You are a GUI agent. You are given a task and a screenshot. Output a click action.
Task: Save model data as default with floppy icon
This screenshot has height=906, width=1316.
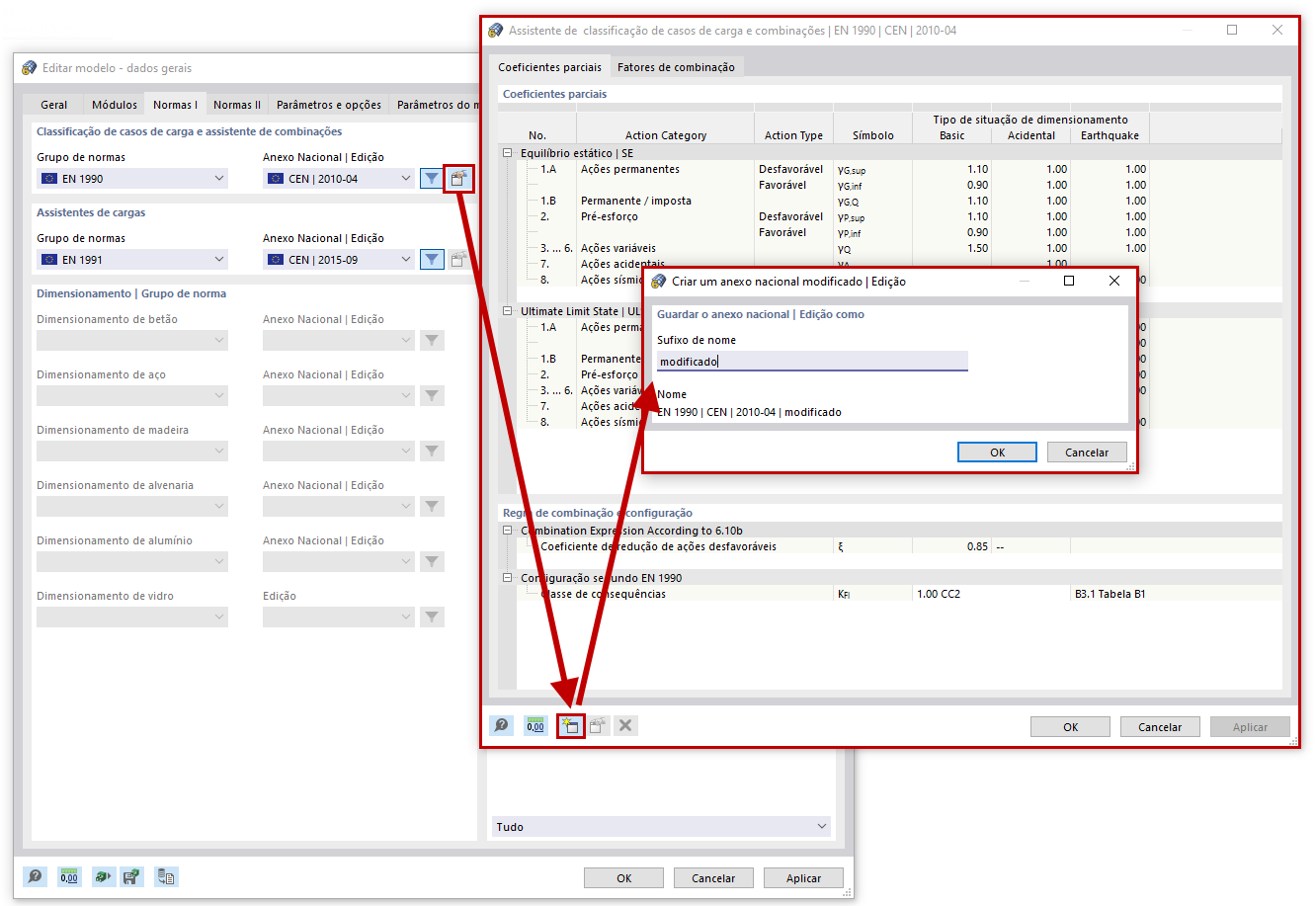[131, 876]
